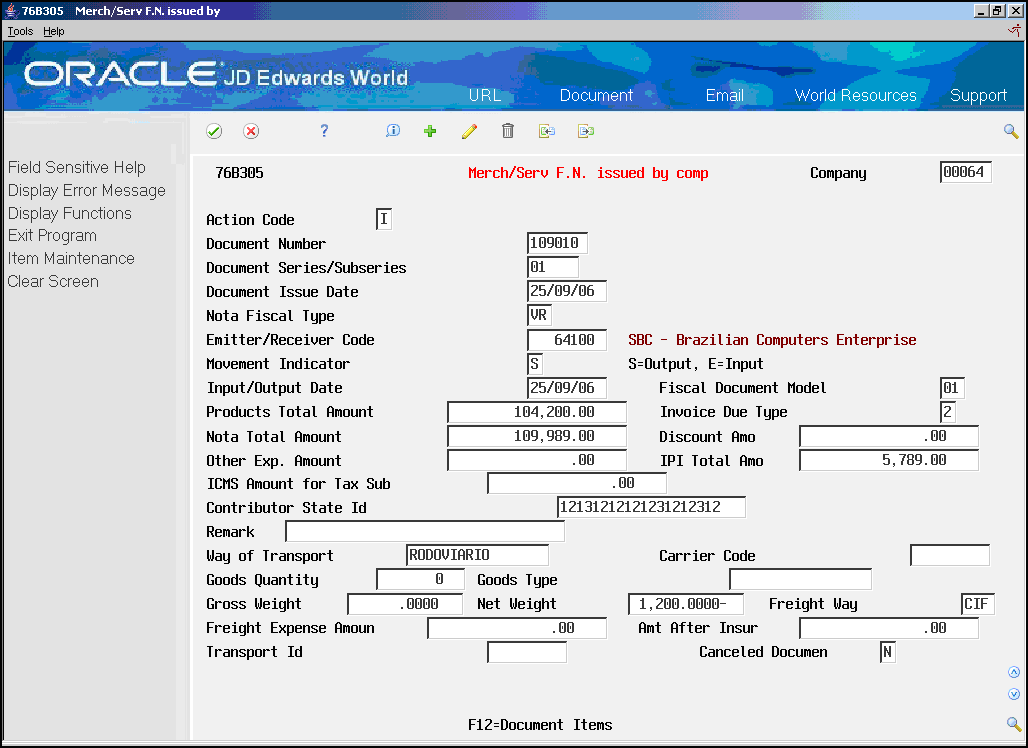Click the Gross Weight field
The width and height of the screenshot is (1028, 748).
coord(405,604)
